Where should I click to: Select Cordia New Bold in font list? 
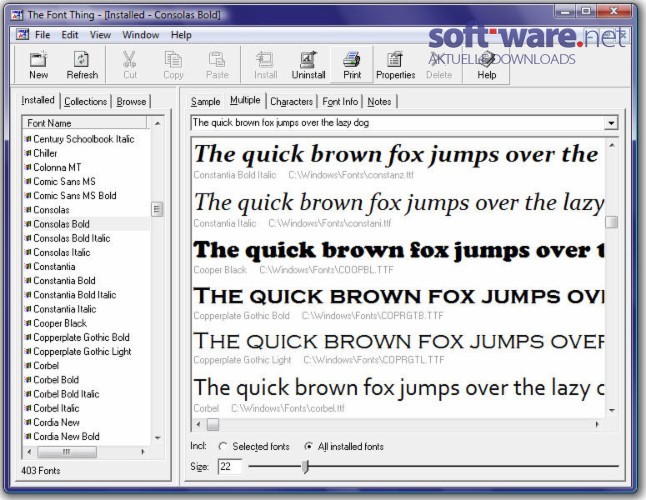point(66,437)
